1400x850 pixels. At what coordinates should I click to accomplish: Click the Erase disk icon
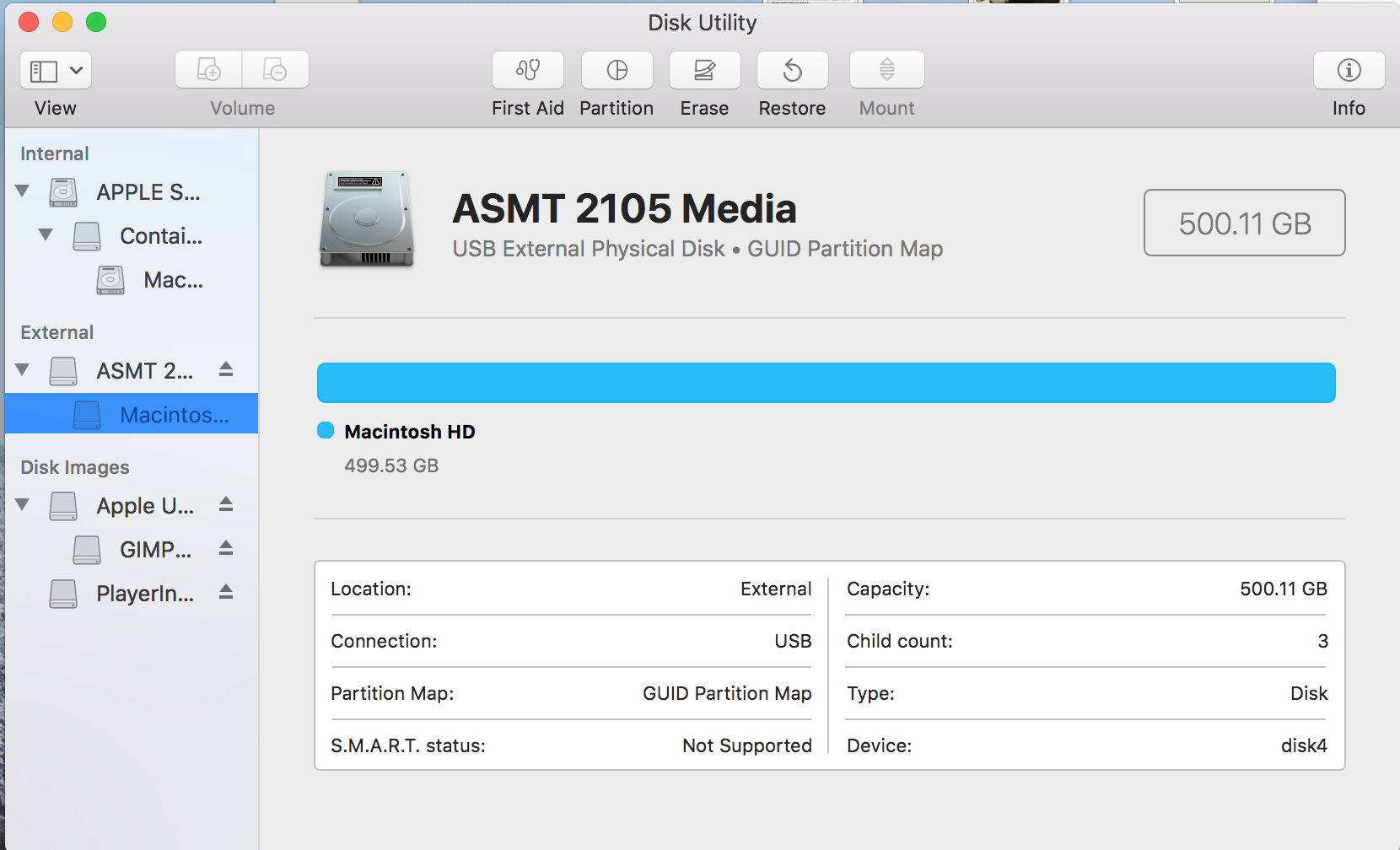pyautogui.click(x=704, y=70)
